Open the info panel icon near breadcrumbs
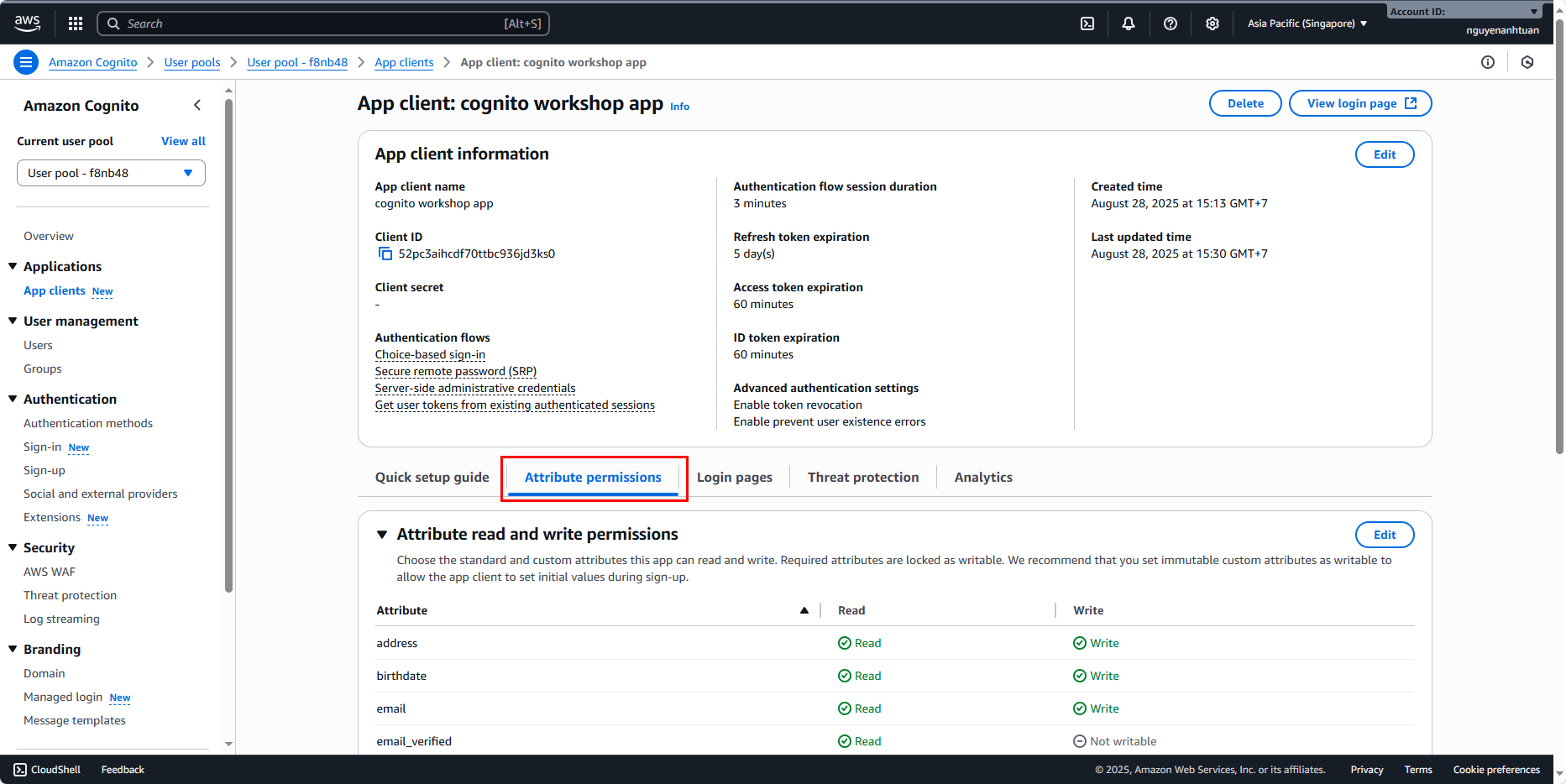Viewport: 1566px width, 784px height. (1488, 62)
